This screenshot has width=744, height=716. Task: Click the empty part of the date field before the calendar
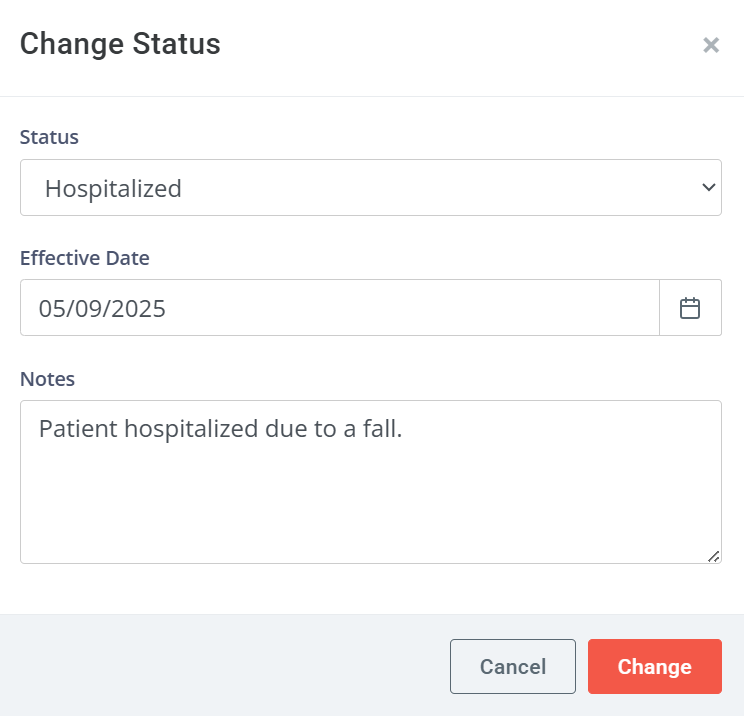pyautogui.click(x=412, y=308)
